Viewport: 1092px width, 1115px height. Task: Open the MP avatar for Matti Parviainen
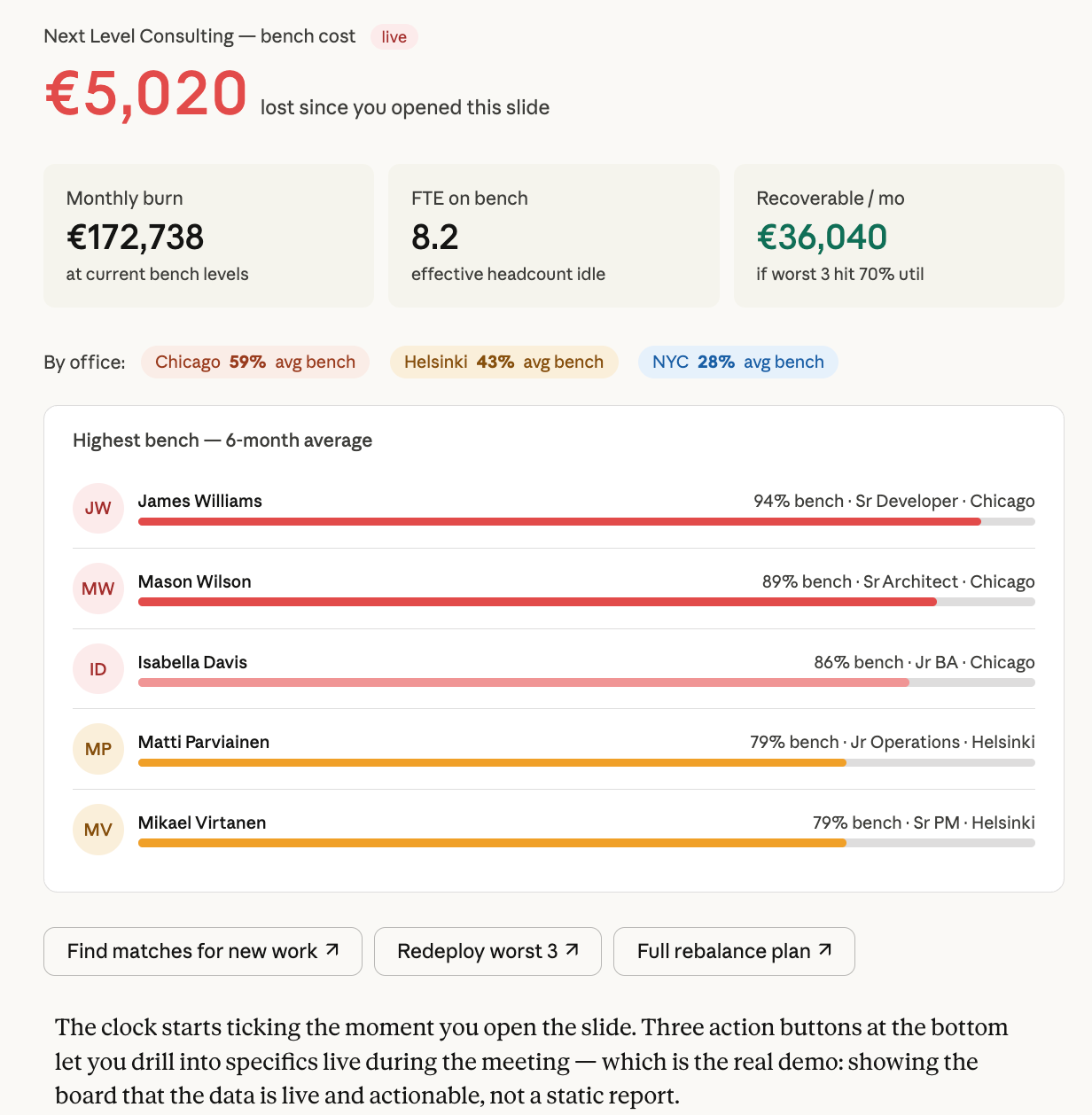pyautogui.click(x=97, y=749)
